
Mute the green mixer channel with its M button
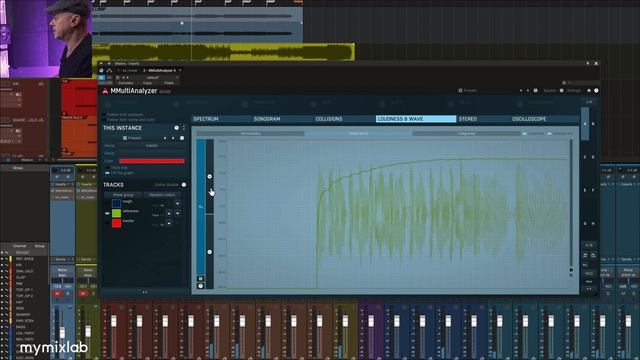point(83,293)
